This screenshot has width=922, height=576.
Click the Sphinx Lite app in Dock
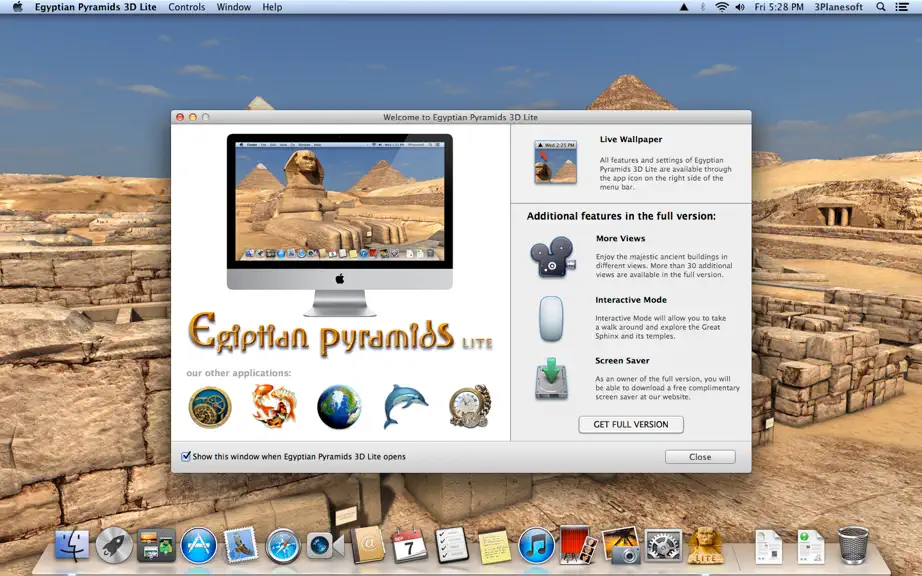click(x=706, y=545)
